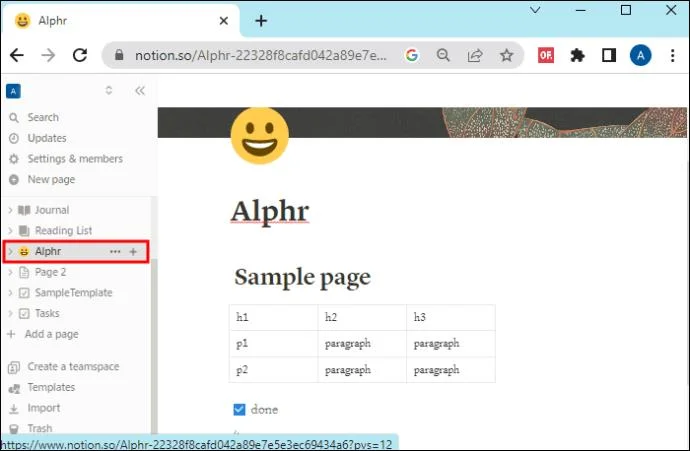
Task: Click the browser forward arrow
Action: coord(48,55)
